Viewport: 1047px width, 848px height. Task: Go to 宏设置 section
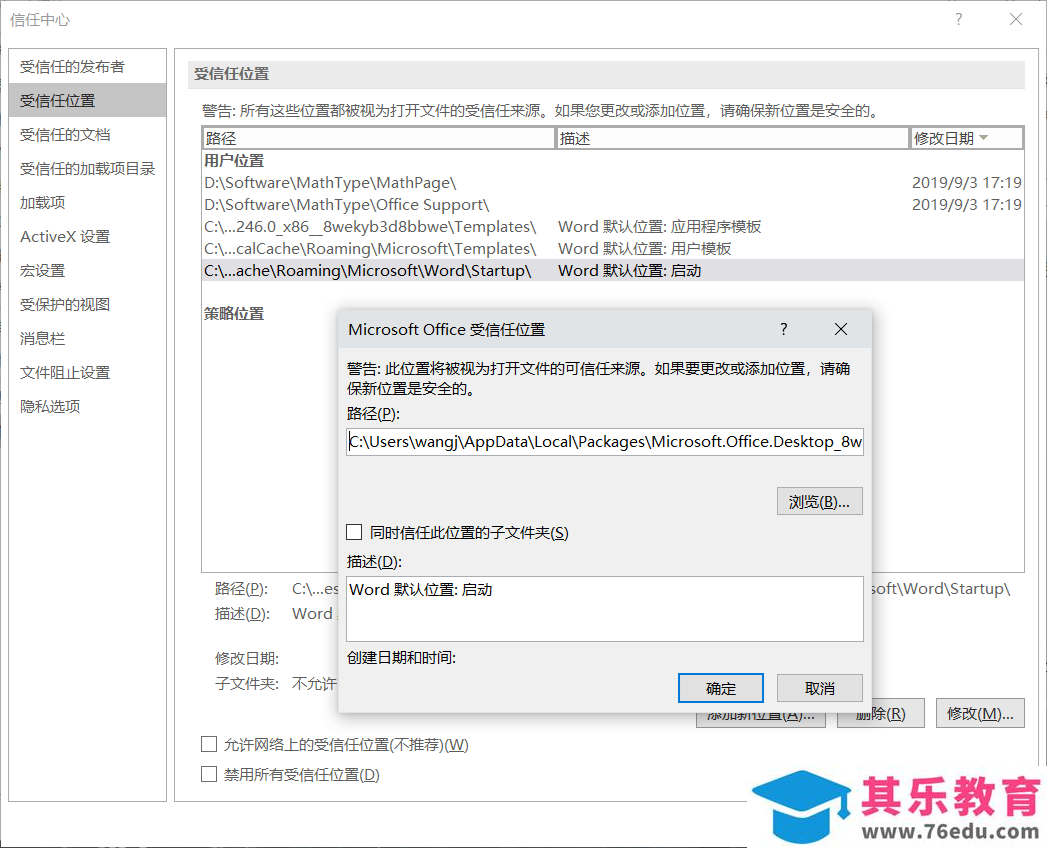point(87,270)
